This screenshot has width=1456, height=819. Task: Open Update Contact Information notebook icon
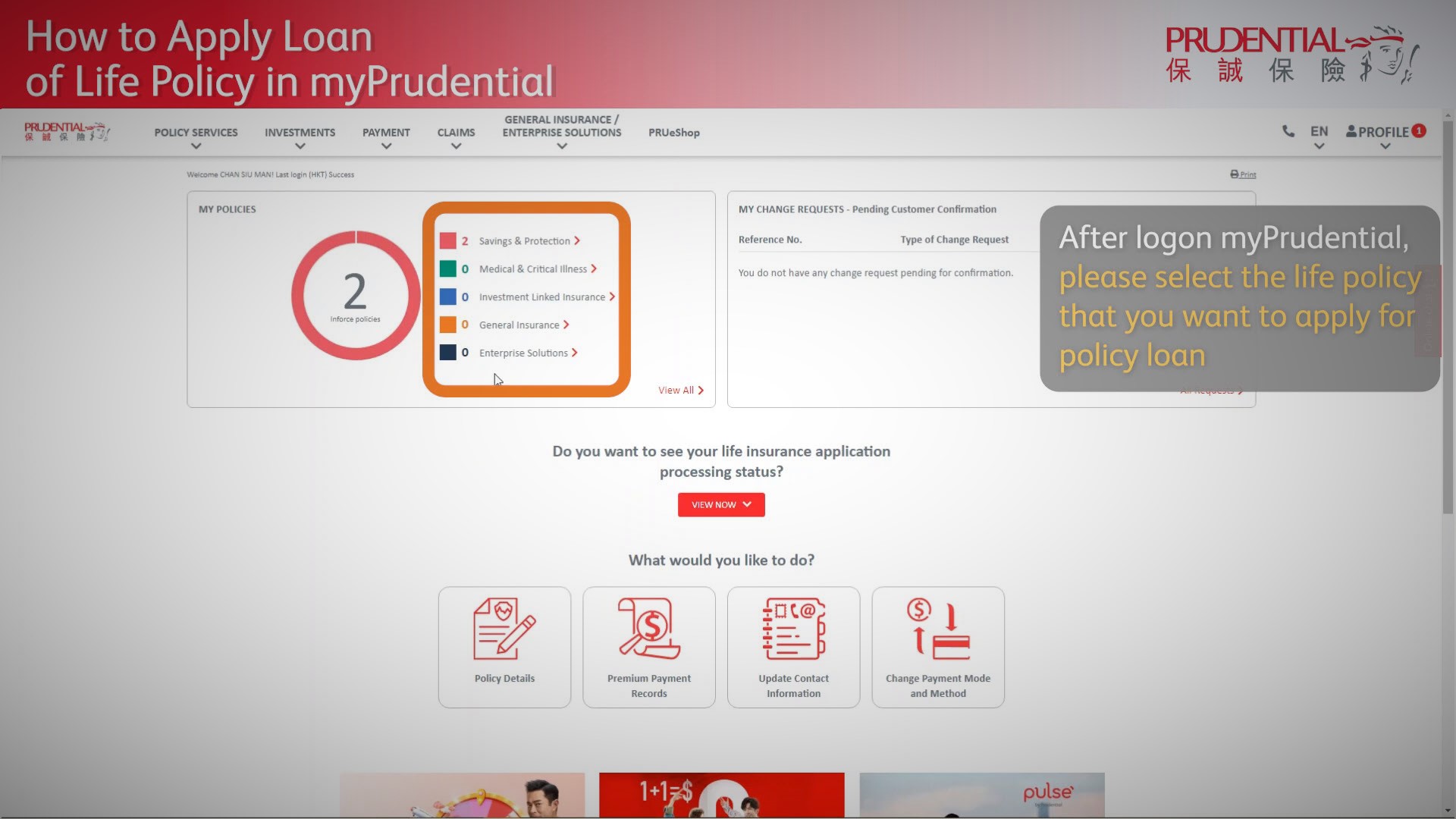click(x=794, y=629)
